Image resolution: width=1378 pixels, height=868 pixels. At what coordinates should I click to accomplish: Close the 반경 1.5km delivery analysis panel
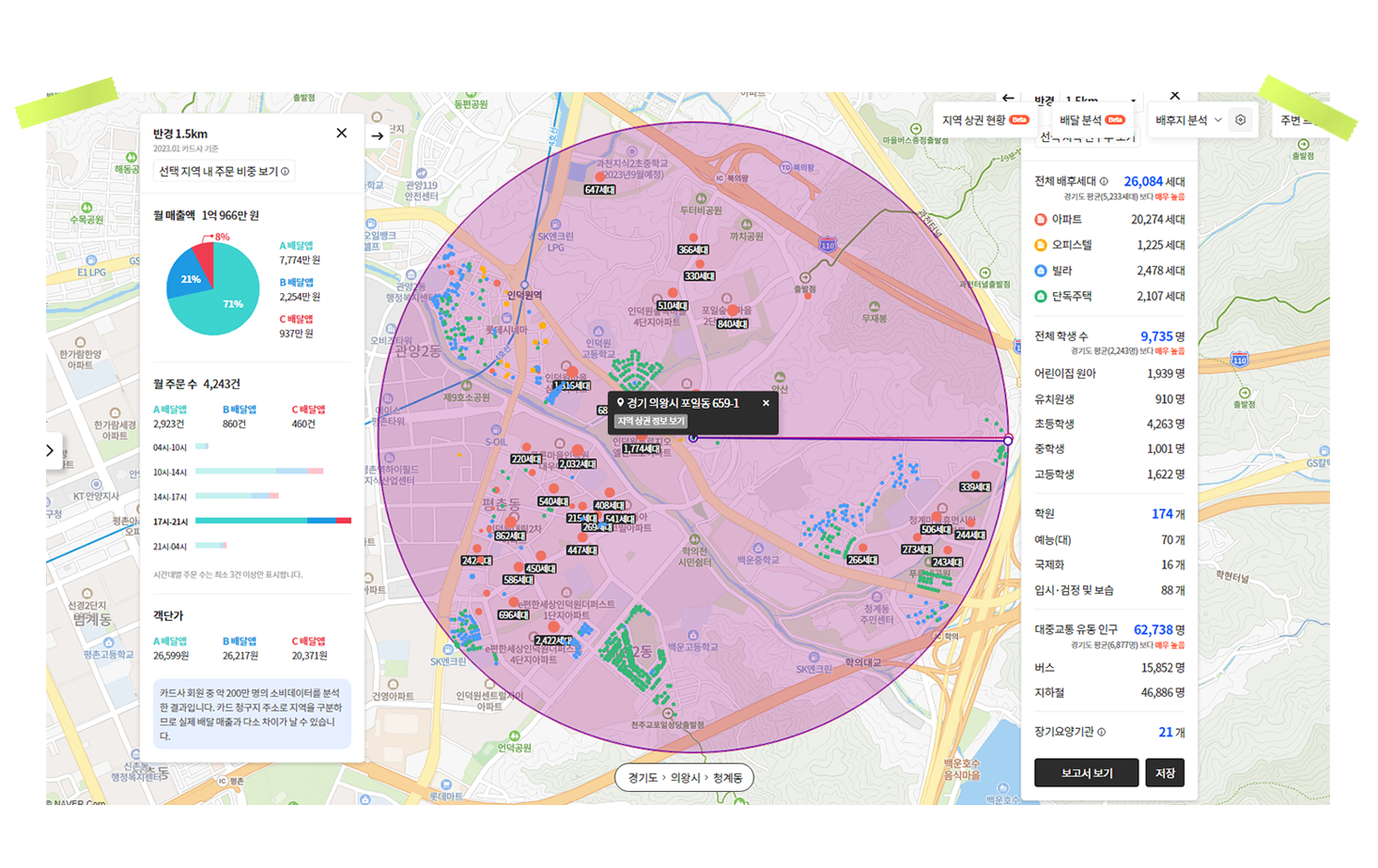click(x=342, y=133)
